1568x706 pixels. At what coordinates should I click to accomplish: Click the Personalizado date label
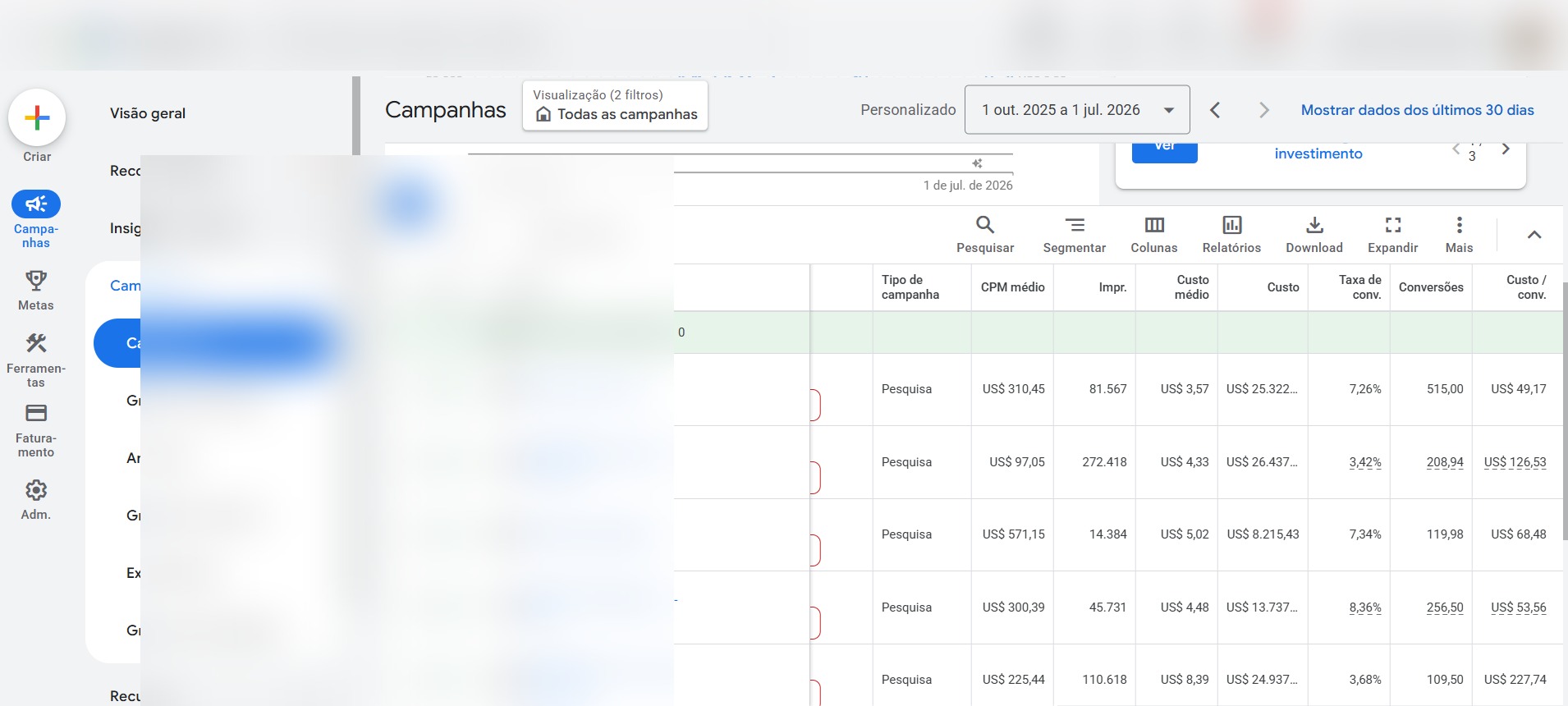908,110
